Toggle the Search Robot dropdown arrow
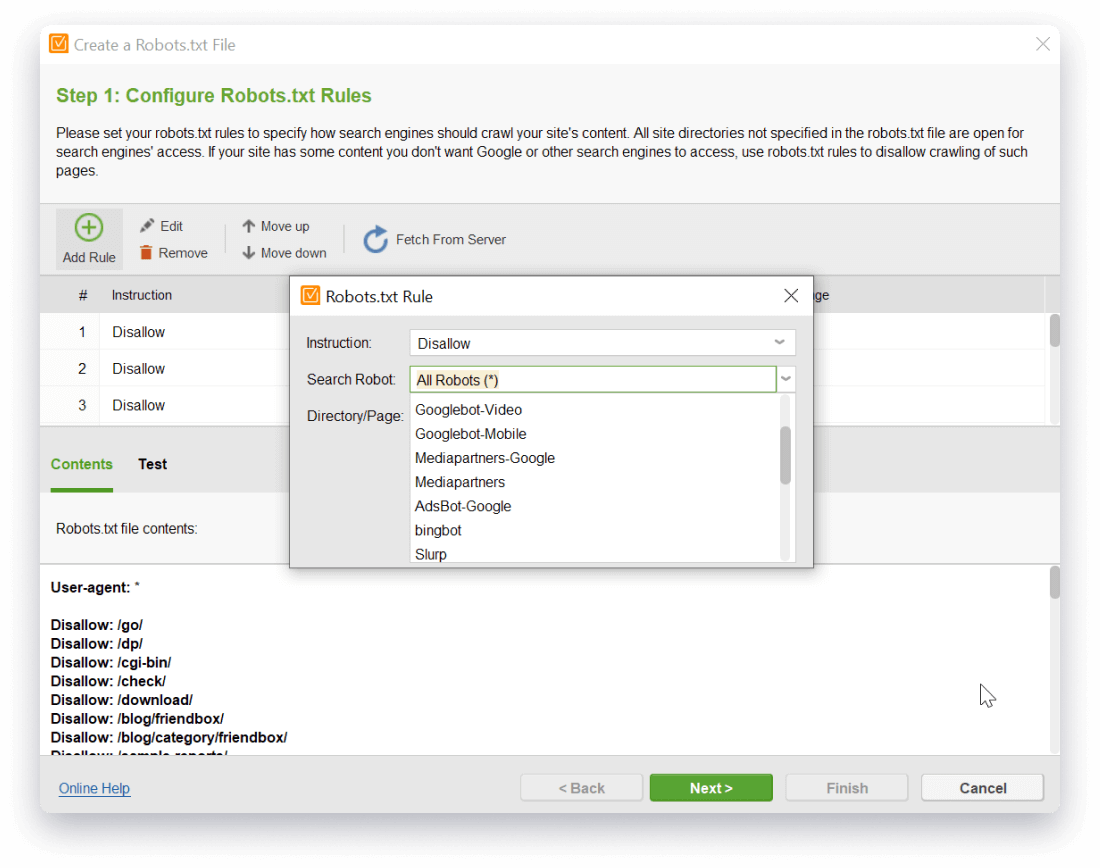This screenshot has width=1100, height=868. (786, 379)
